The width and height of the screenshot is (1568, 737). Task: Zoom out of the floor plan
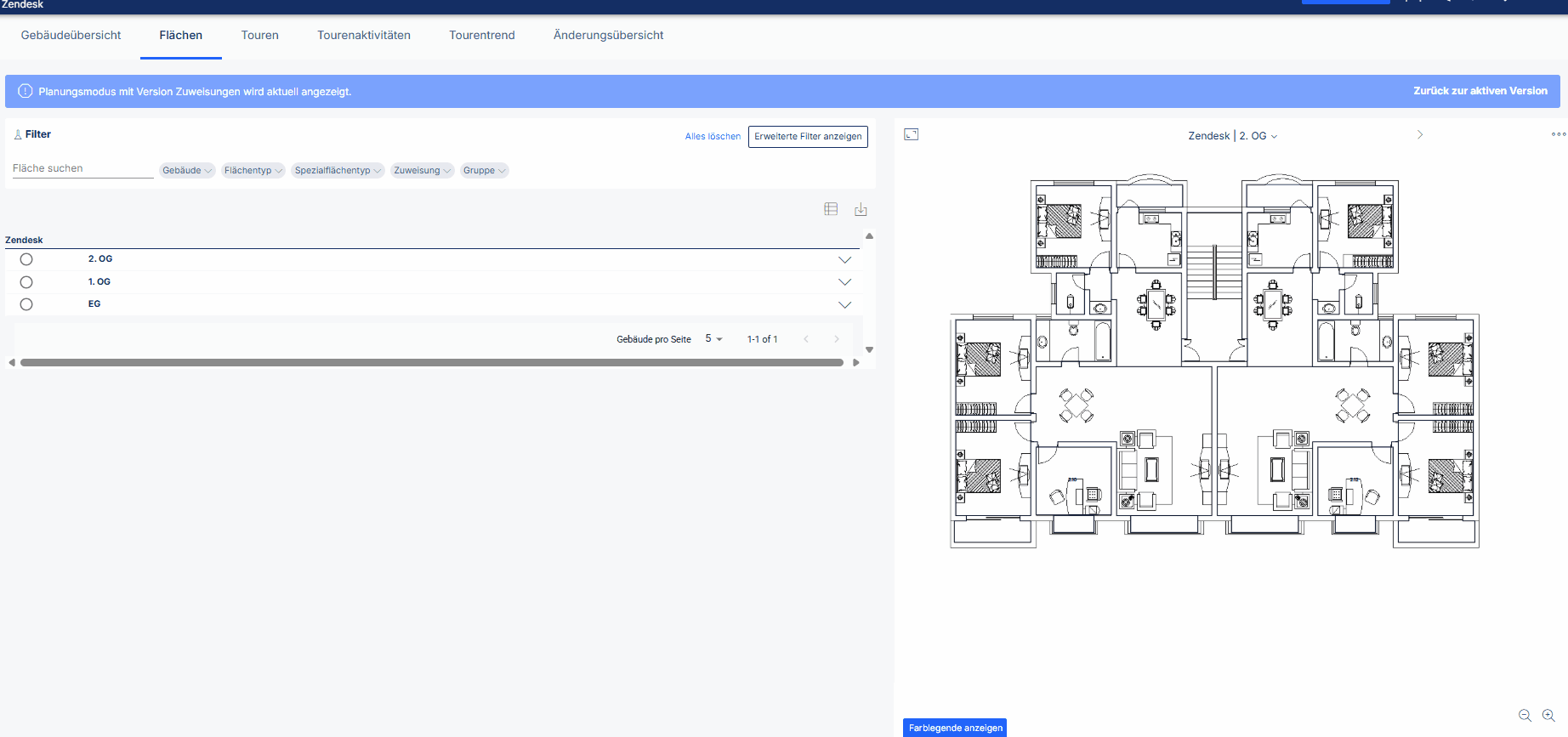click(1525, 716)
